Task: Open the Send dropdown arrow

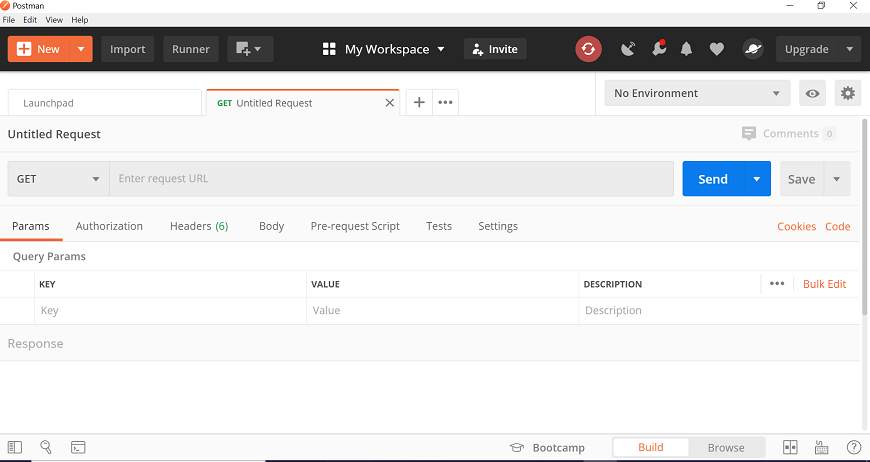Action: coord(756,179)
